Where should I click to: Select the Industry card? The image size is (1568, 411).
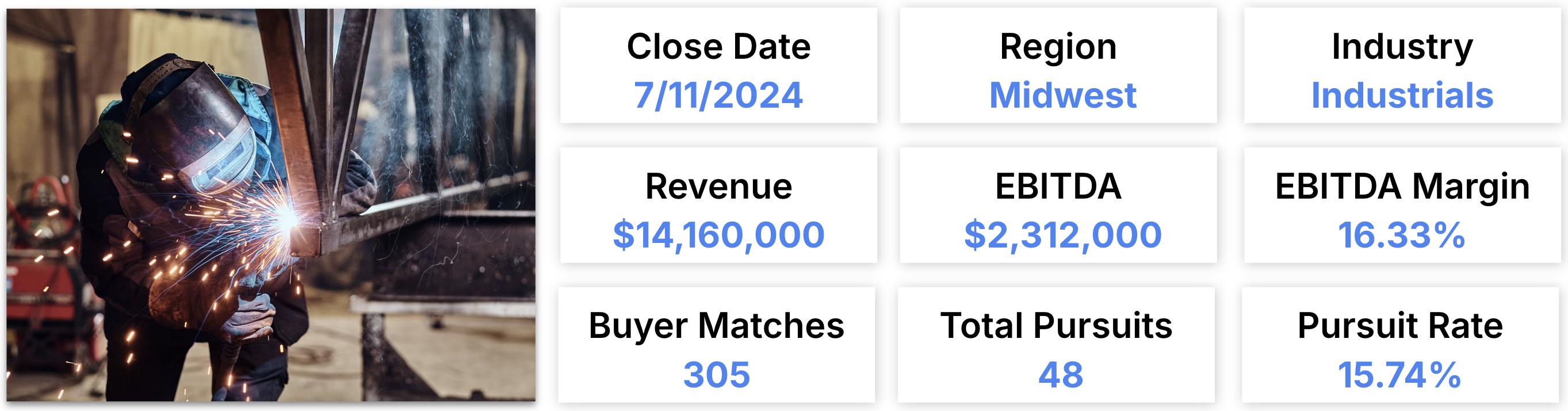click(1402, 65)
